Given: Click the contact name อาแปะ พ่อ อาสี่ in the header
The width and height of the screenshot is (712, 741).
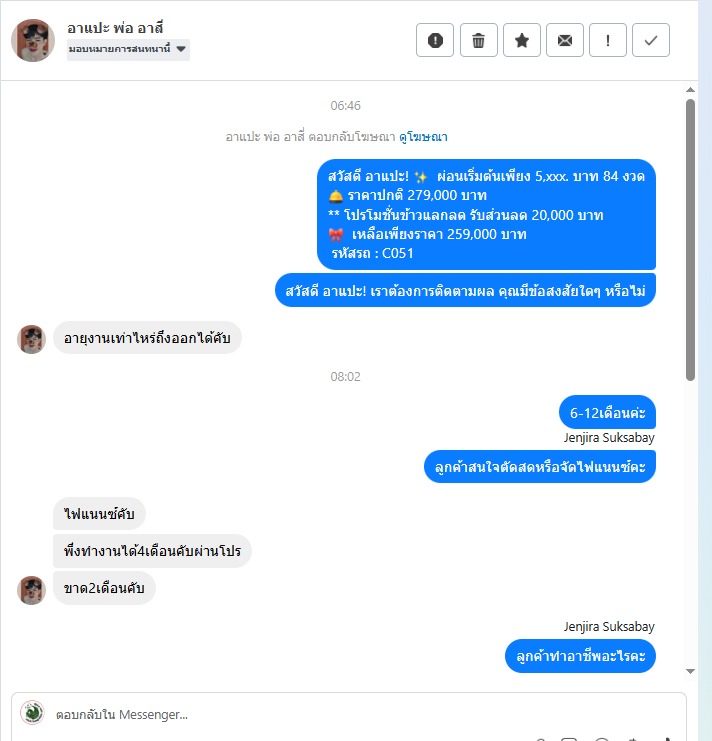Looking at the screenshot, I should [x=115, y=28].
